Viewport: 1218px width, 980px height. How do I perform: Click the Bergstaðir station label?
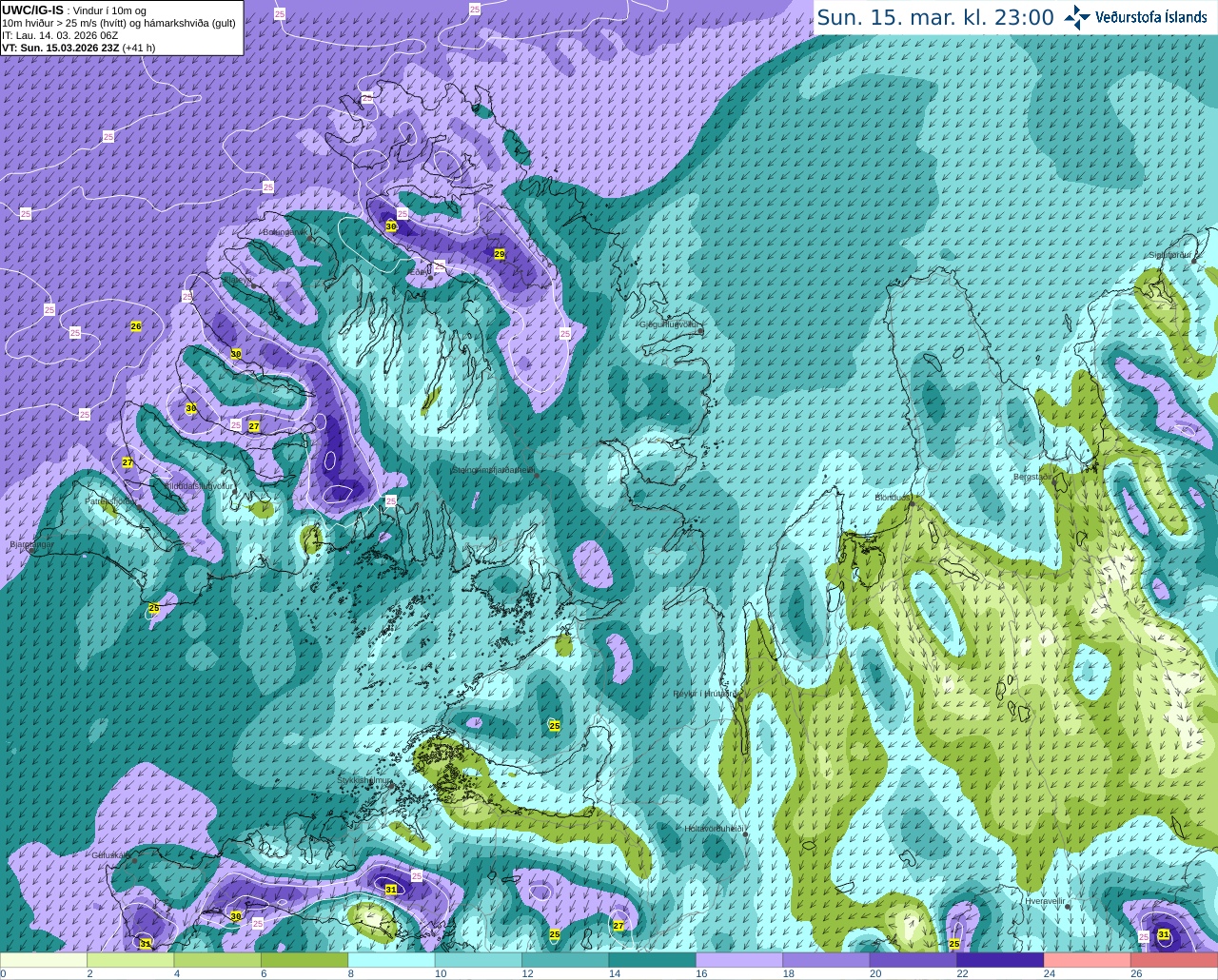(x=1034, y=477)
